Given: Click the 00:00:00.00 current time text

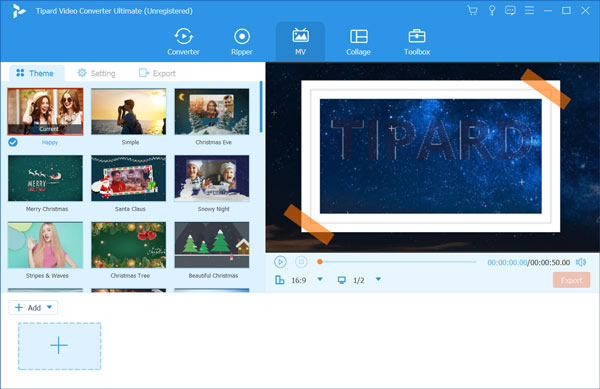Looking at the screenshot, I should 507,262.
